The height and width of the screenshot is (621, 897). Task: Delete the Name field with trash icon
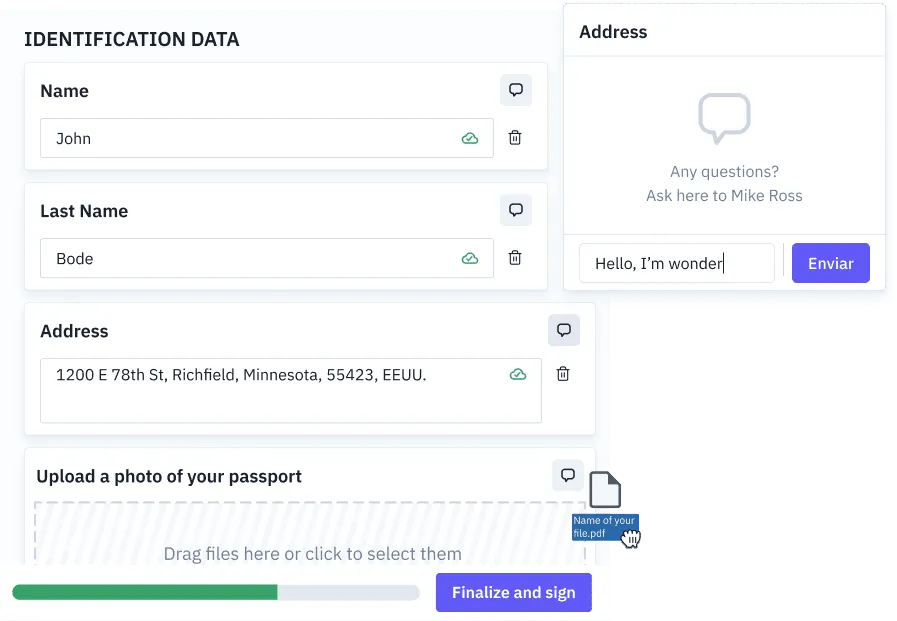coord(515,138)
